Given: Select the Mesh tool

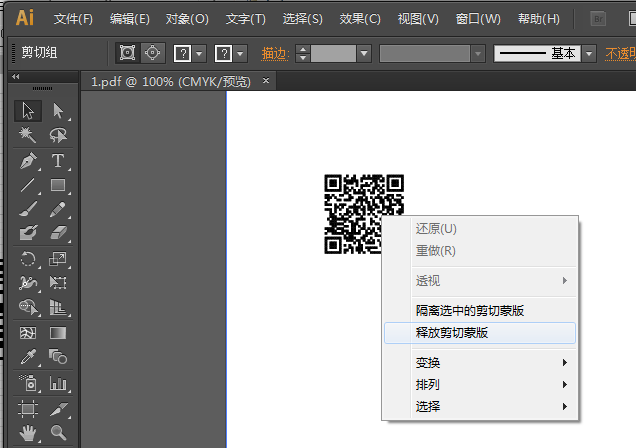Looking at the screenshot, I should (x=28, y=333).
